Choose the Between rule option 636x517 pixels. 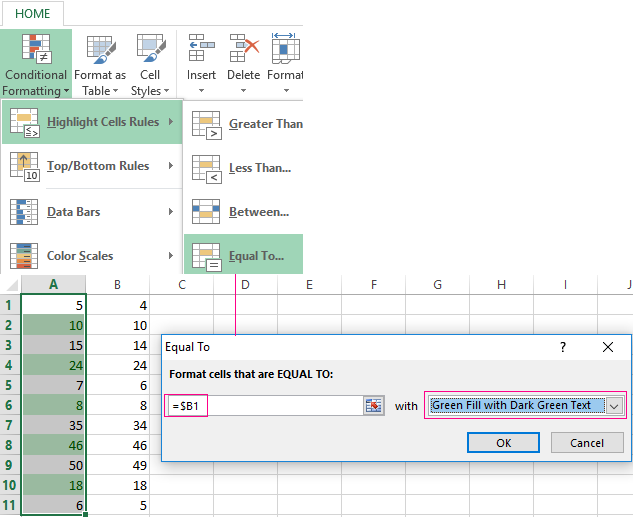[x=244, y=212]
